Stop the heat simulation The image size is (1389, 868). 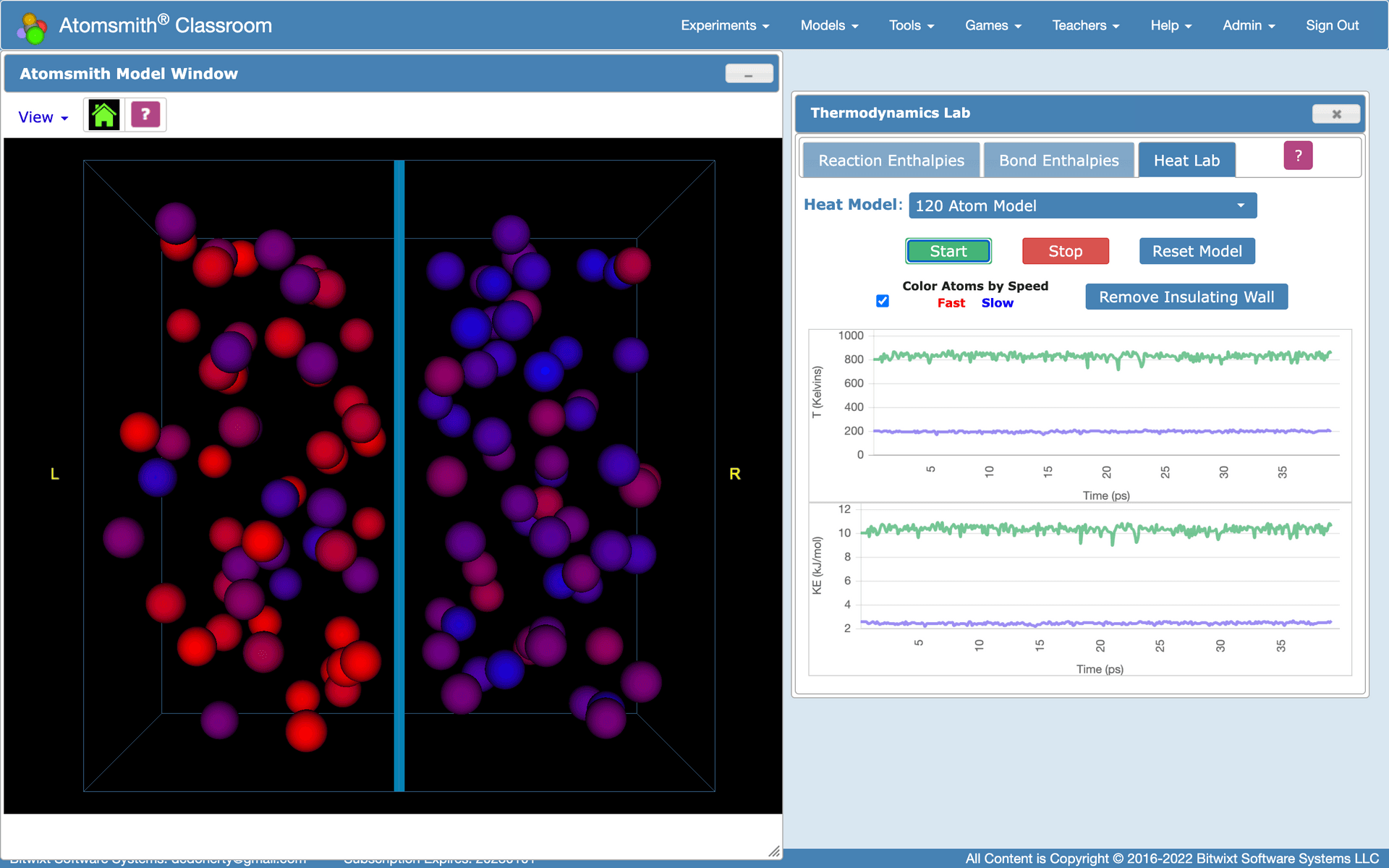[x=1065, y=251]
